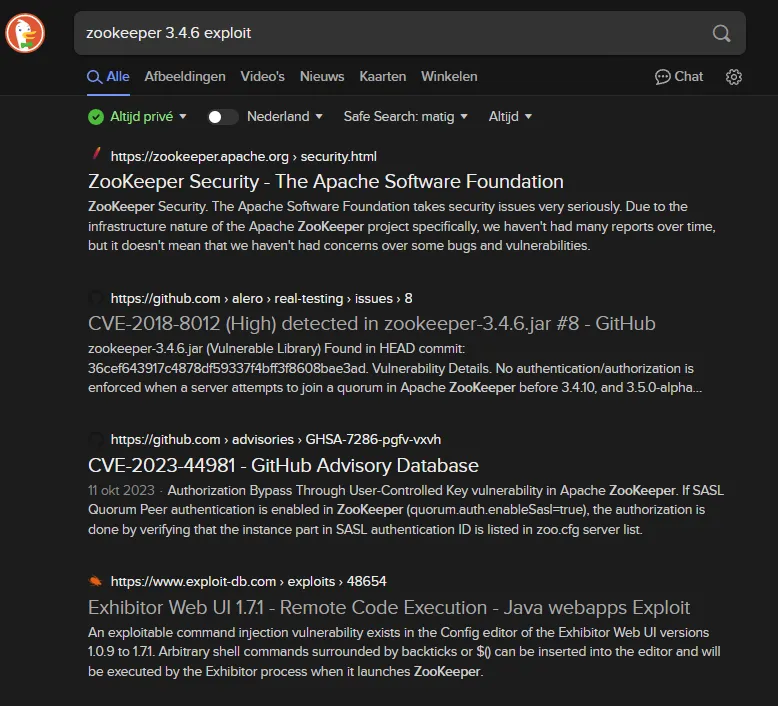778x706 pixels.
Task: Select the Video's tab
Action: [262, 76]
